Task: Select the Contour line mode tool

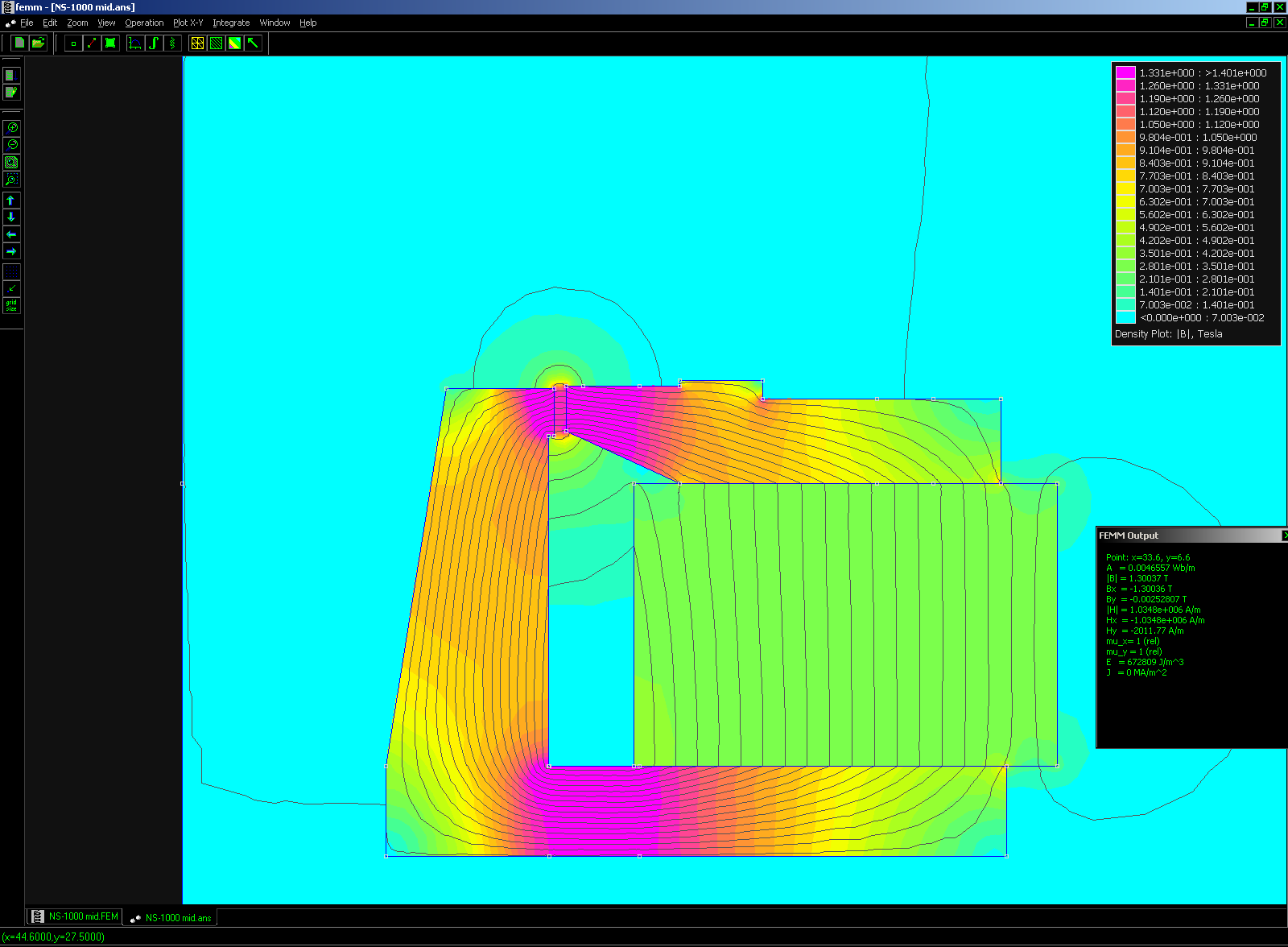Action: (92, 43)
